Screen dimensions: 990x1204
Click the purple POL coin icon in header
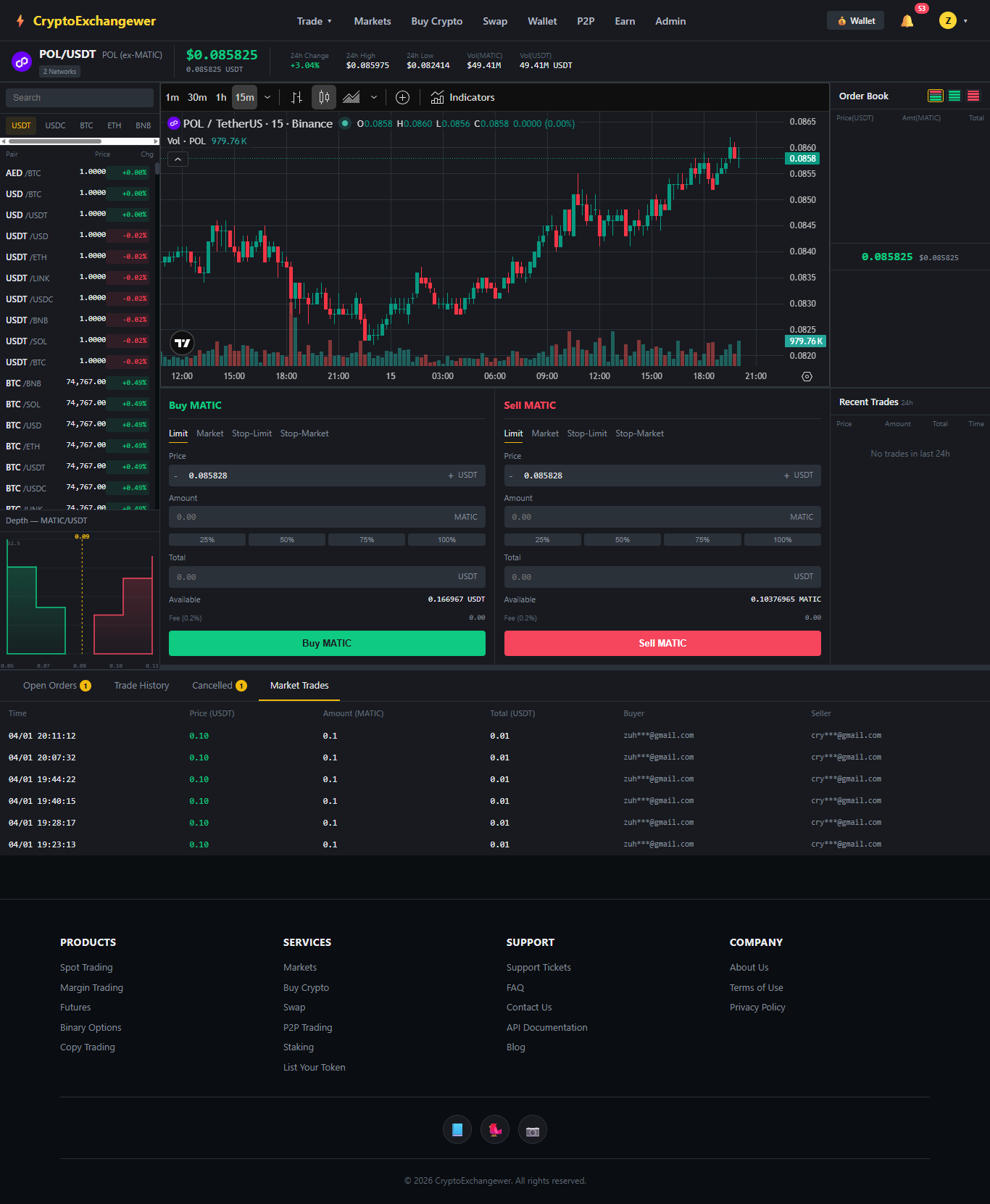(x=22, y=62)
